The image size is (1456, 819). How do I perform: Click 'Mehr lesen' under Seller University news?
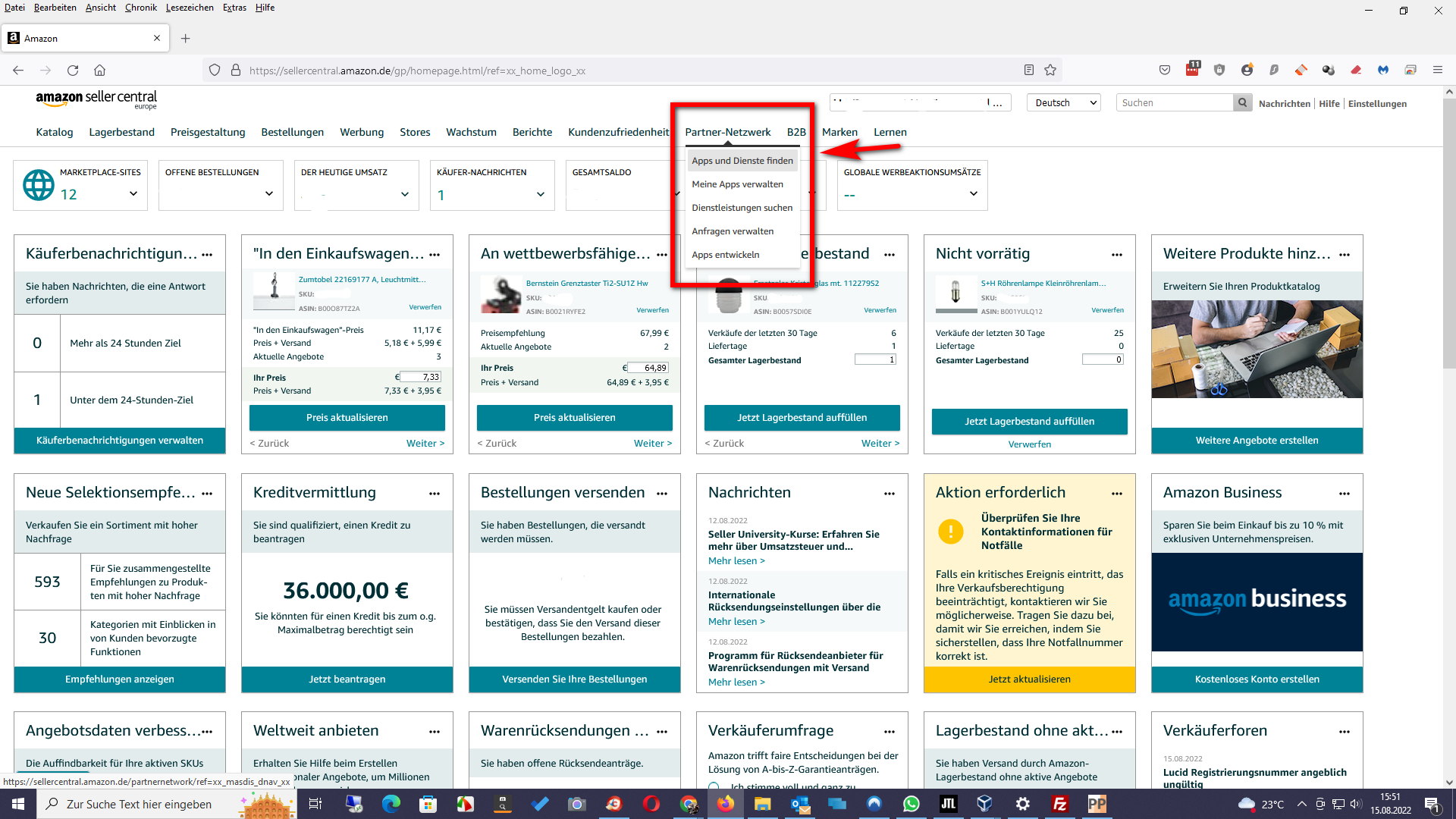(736, 561)
